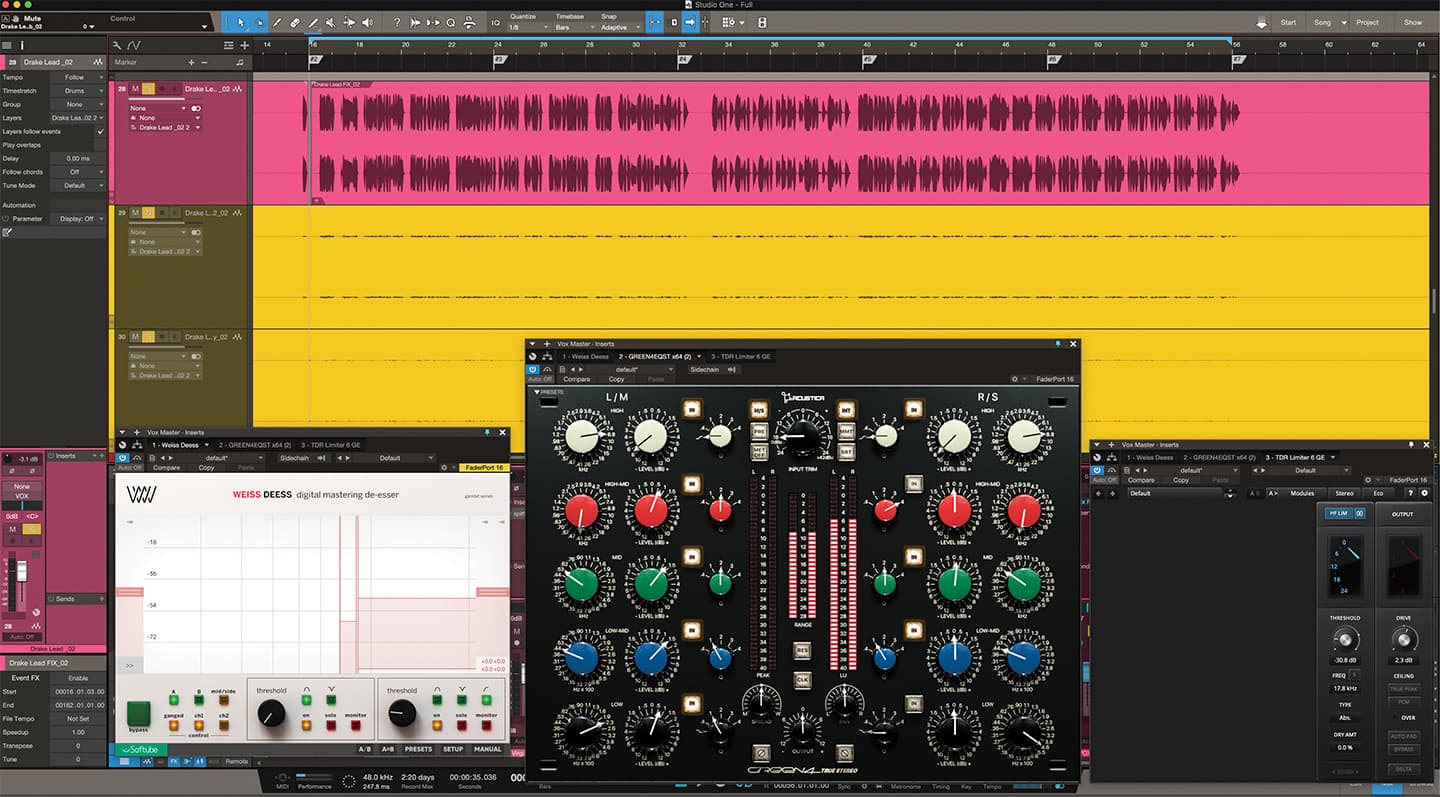This screenshot has height=797, width=1440.
Task: Click the sidechain arrow icon next to Sidechain in Weiss Deess
Action: [321, 458]
